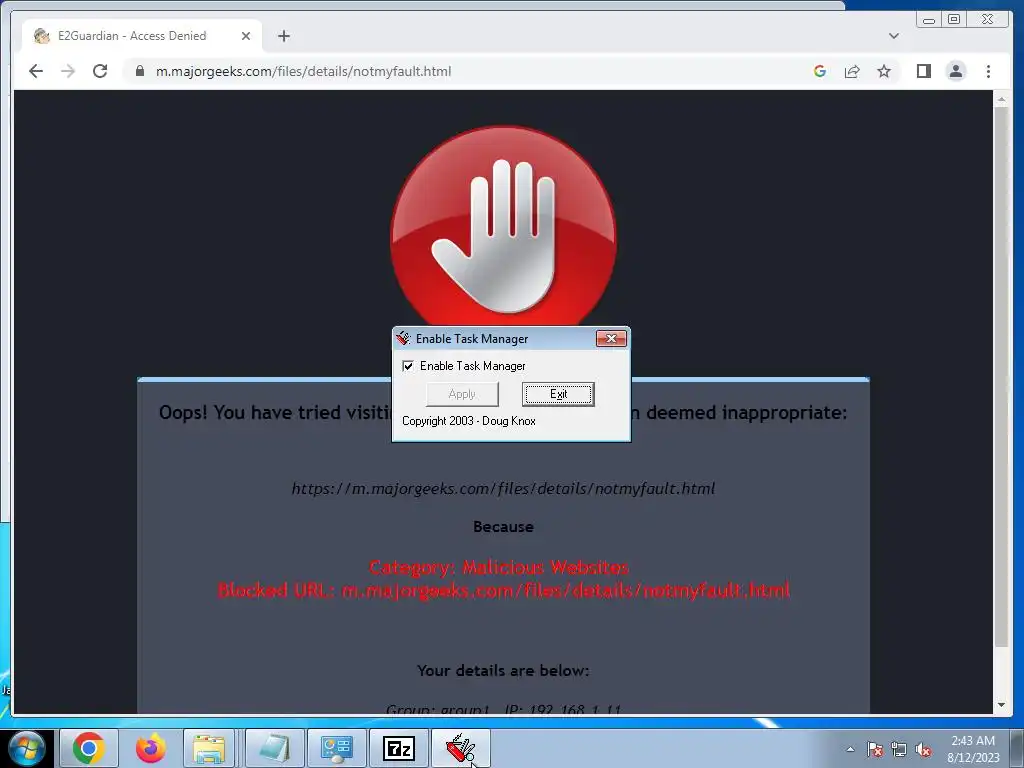Open 7-Zip from taskbar
Image resolution: width=1024 pixels, height=768 pixels.
398,748
